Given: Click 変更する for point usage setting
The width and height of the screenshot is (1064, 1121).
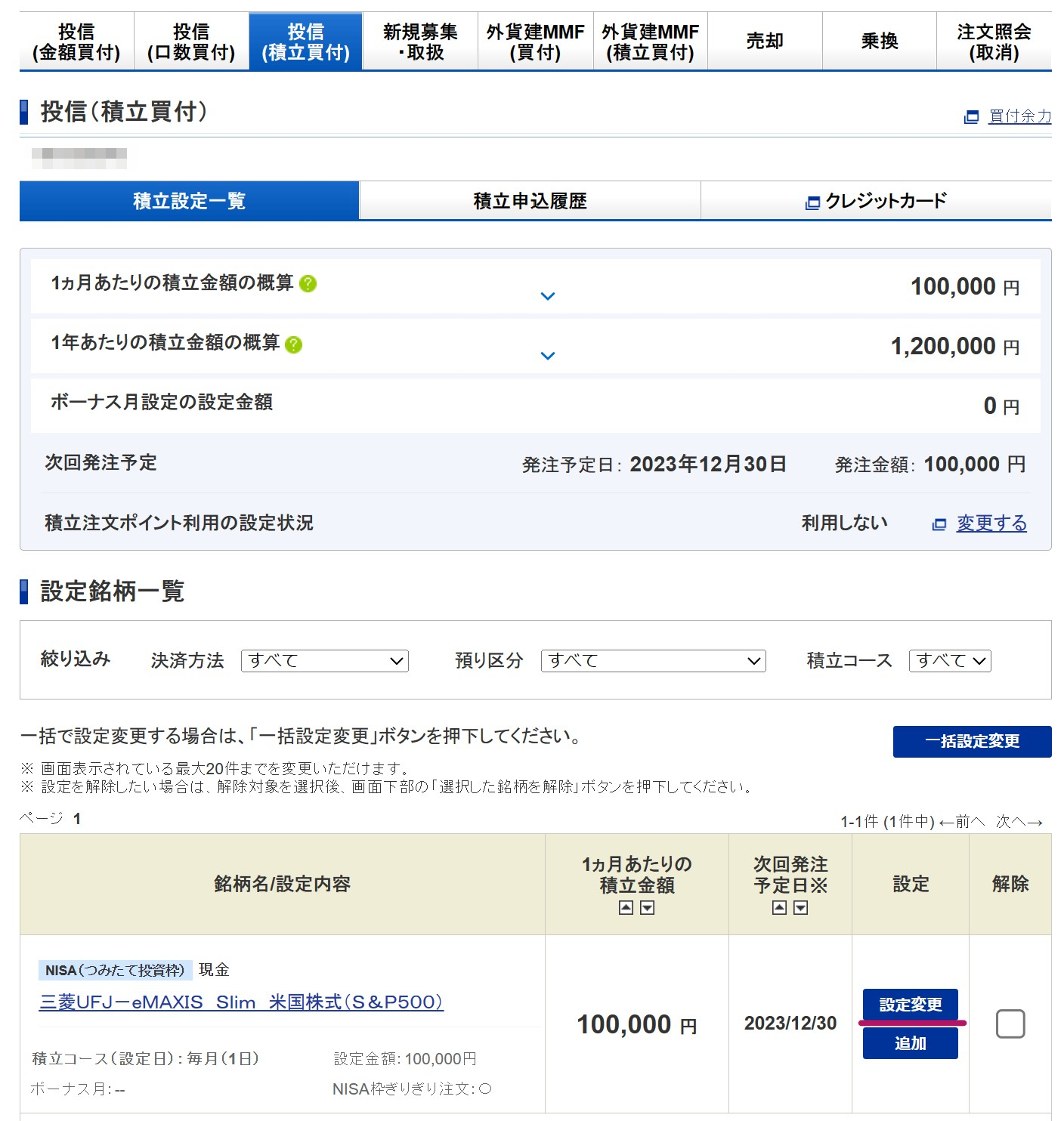Looking at the screenshot, I should click(x=991, y=523).
